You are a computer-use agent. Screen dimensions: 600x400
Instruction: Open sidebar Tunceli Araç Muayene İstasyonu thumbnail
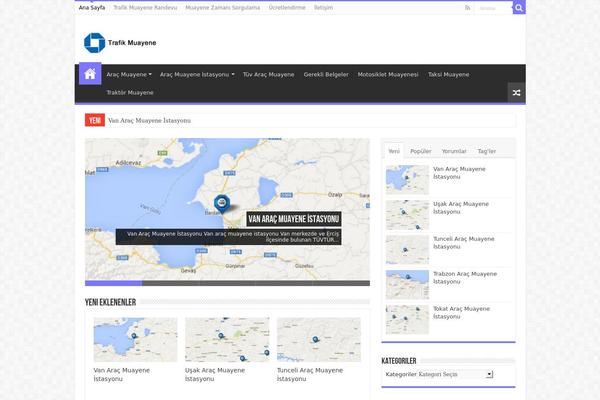(x=407, y=250)
